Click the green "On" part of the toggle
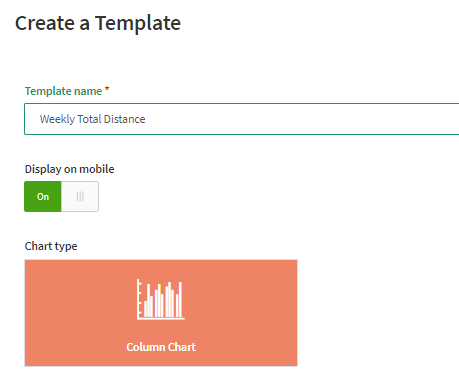The width and height of the screenshot is (459, 385). pyautogui.click(x=43, y=196)
